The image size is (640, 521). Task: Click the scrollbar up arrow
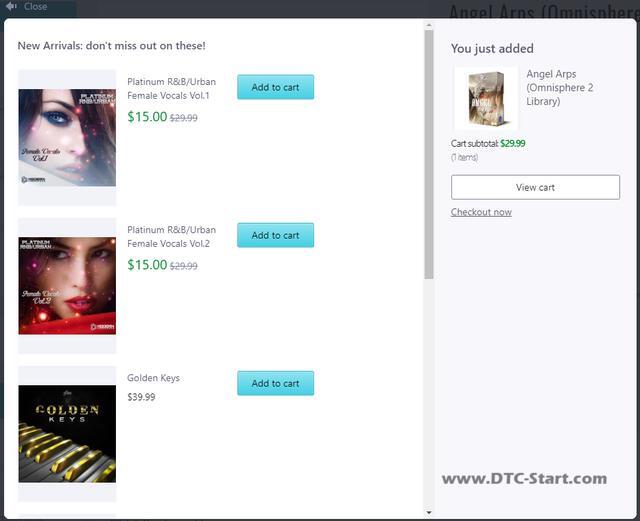[429, 26]
